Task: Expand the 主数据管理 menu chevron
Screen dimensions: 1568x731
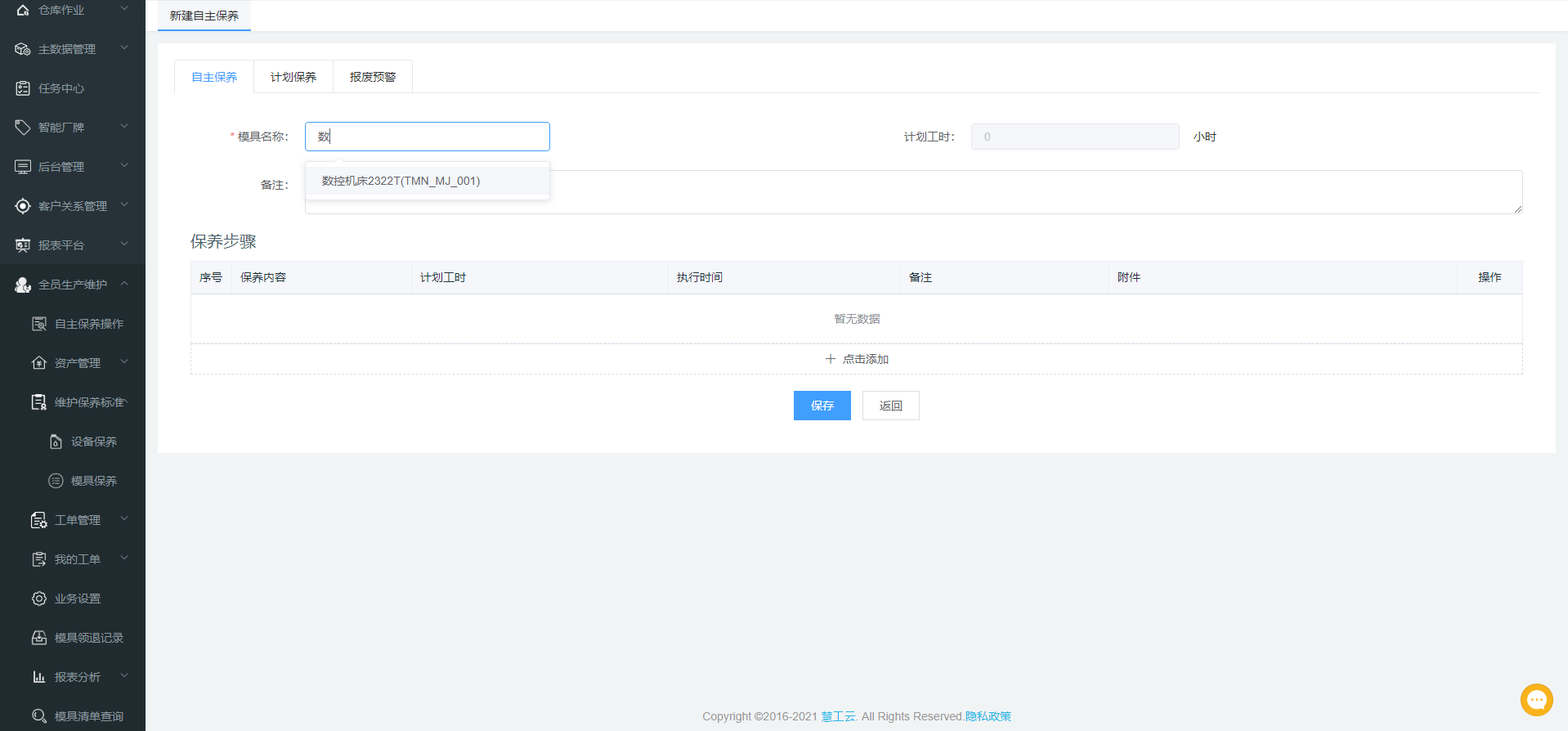Action: [x=124, y=48]
